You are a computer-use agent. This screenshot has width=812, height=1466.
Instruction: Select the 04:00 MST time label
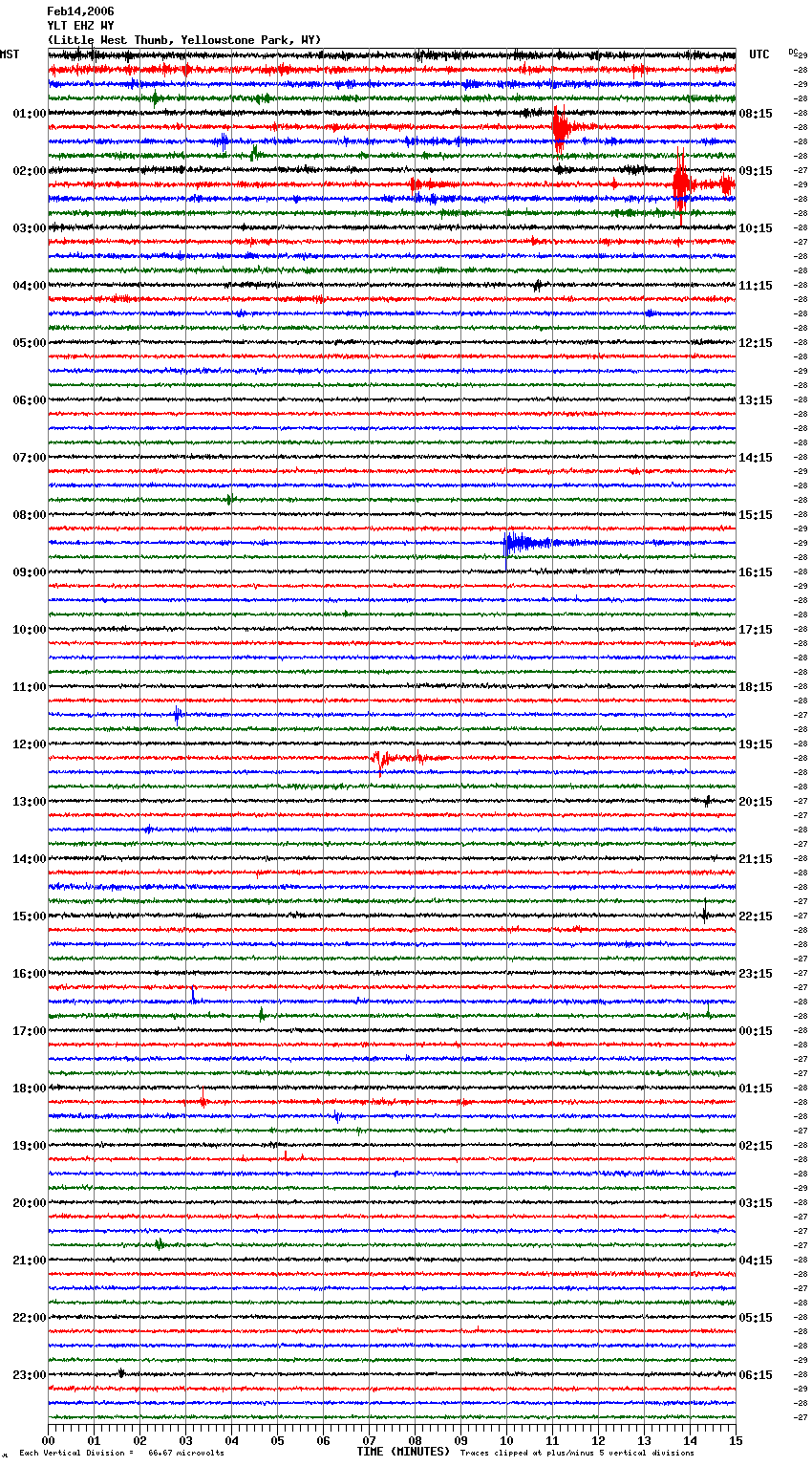[30, 286]
